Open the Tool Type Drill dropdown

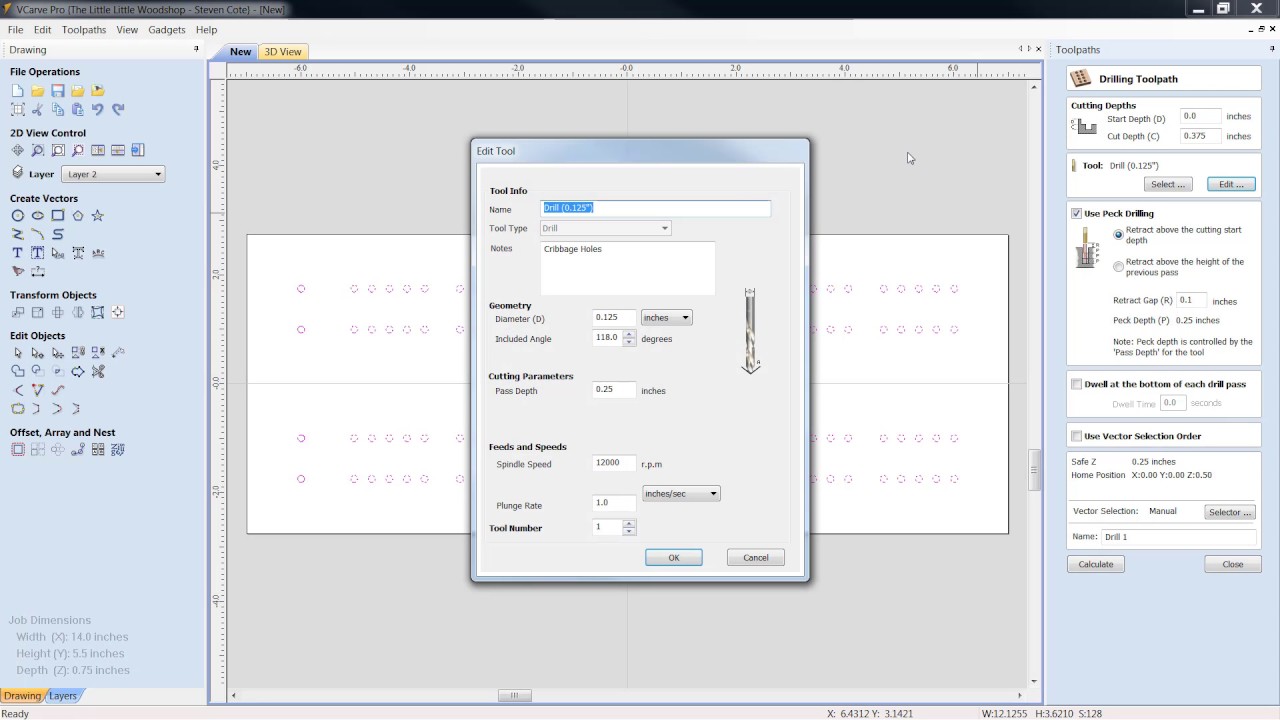coord(605,228)
